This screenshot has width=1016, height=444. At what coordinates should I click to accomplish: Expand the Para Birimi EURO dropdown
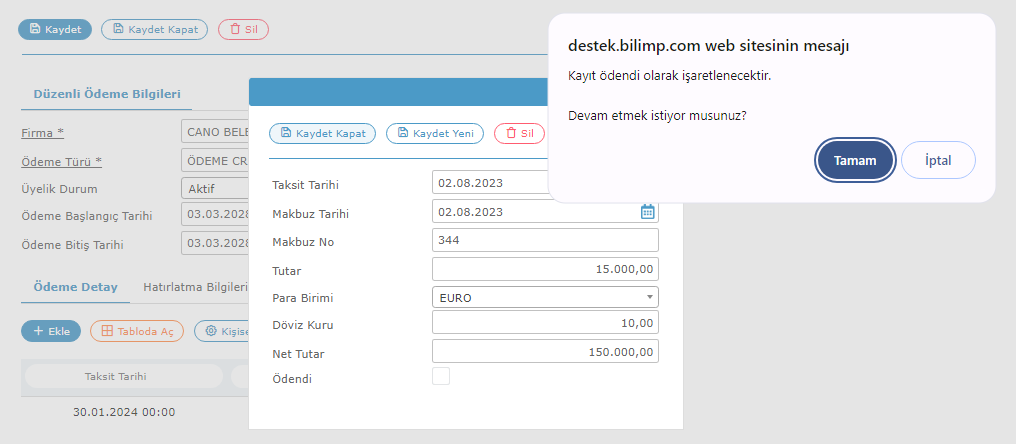point(545,297)
